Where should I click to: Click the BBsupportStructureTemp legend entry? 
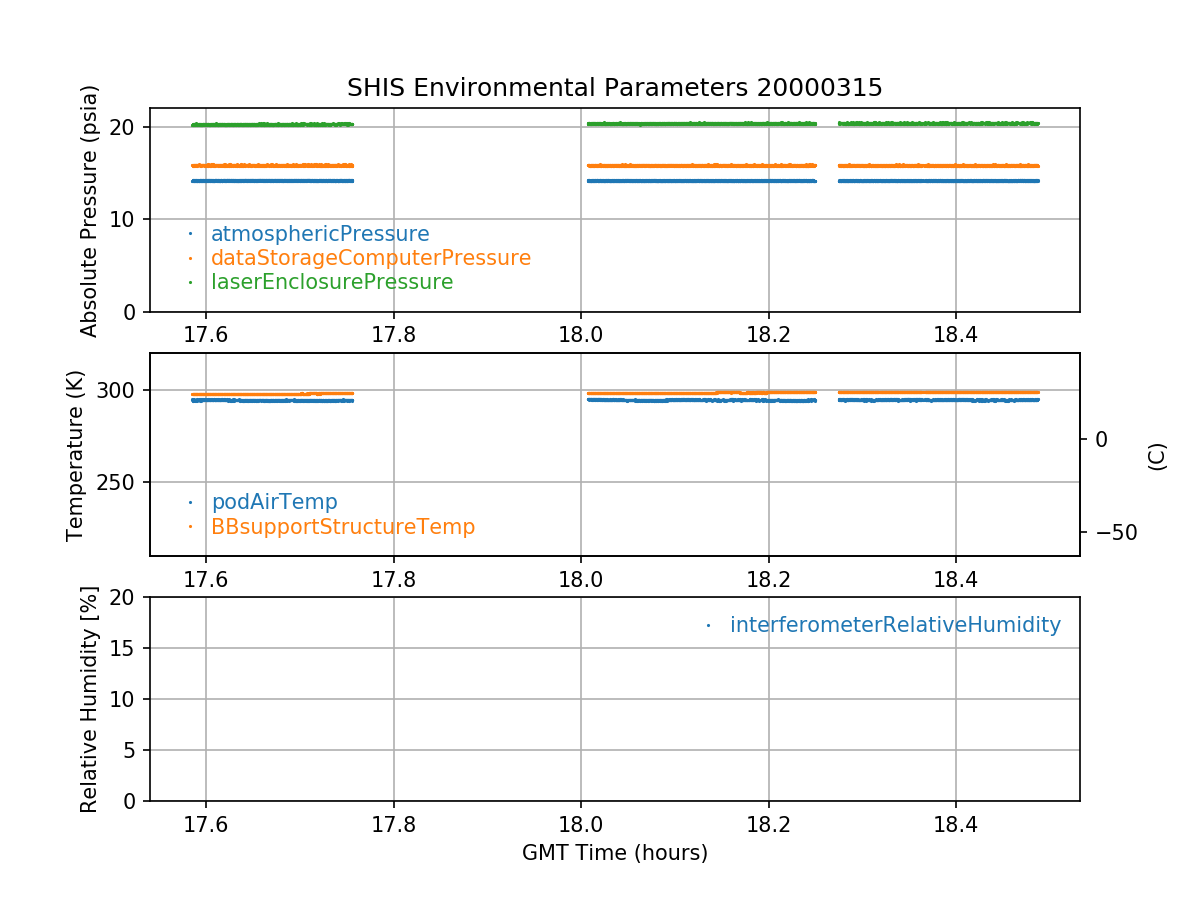click(x=342, y=526)
